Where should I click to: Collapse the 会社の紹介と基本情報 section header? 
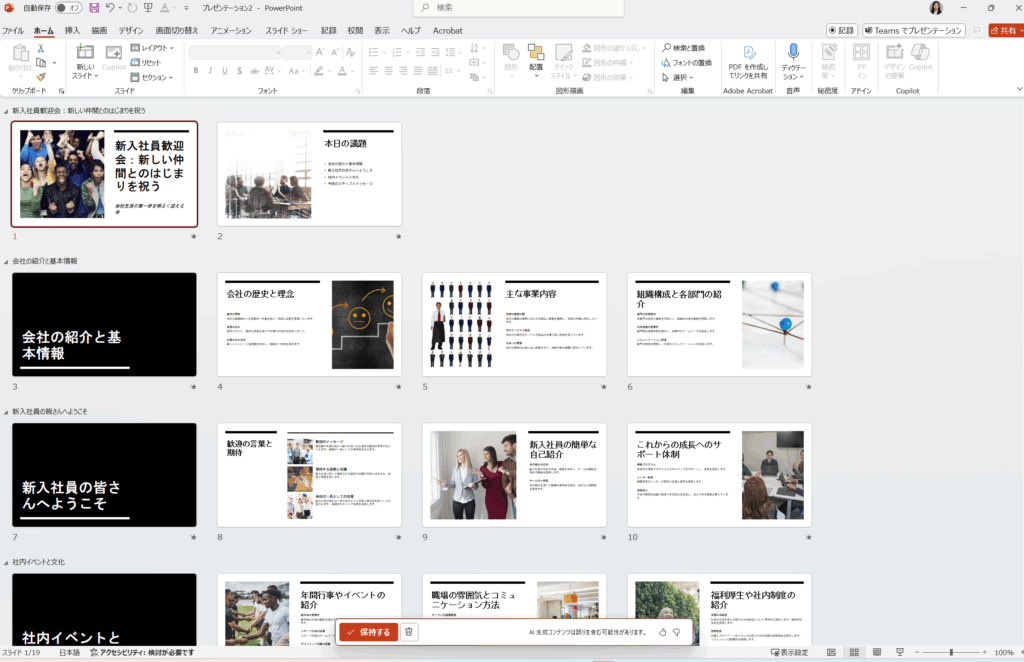[x=6, y=261]
